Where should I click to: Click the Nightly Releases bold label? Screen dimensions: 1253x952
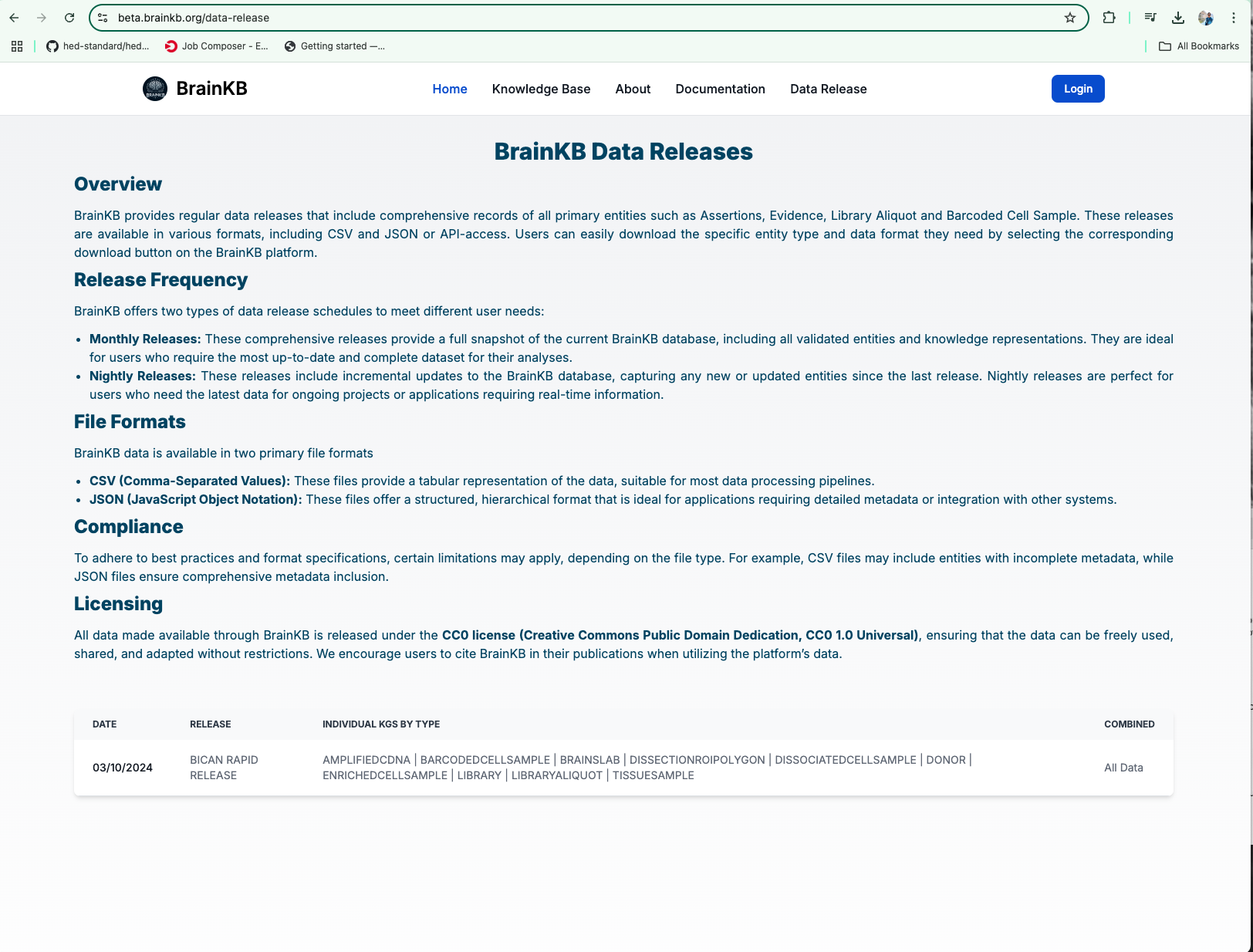tap(144, 376)
